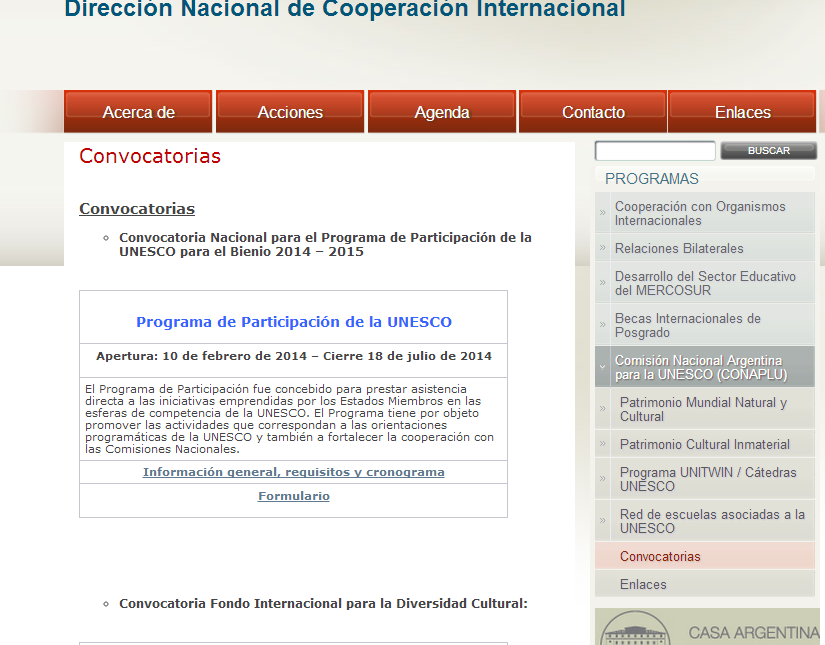Click the Casa Argentina banner image
The width and height of the screenshot is (825, 645).
pyautogui.click(x=706, y=628)
